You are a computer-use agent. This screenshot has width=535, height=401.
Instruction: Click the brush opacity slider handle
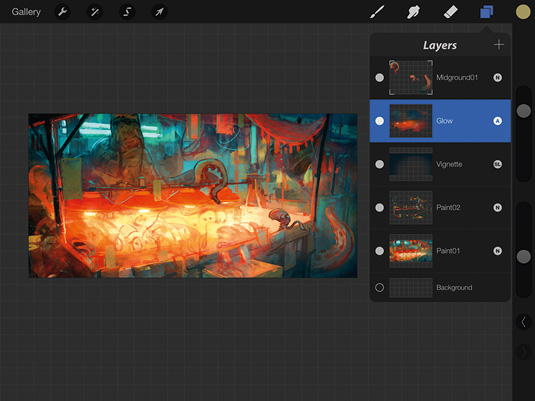click(x=523, y=257)
